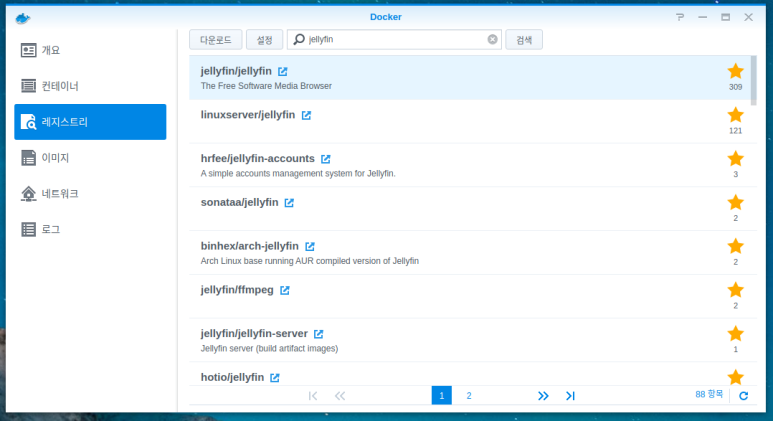This screenshot has width=773, height=421.
Task: Open external link for hrfee/jellyfin-accounts
Action: coord(325,159)
